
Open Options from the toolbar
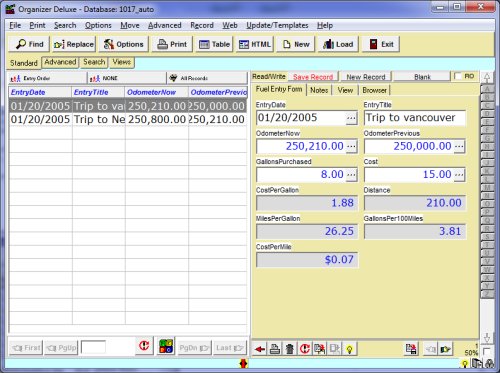point(124,44)
